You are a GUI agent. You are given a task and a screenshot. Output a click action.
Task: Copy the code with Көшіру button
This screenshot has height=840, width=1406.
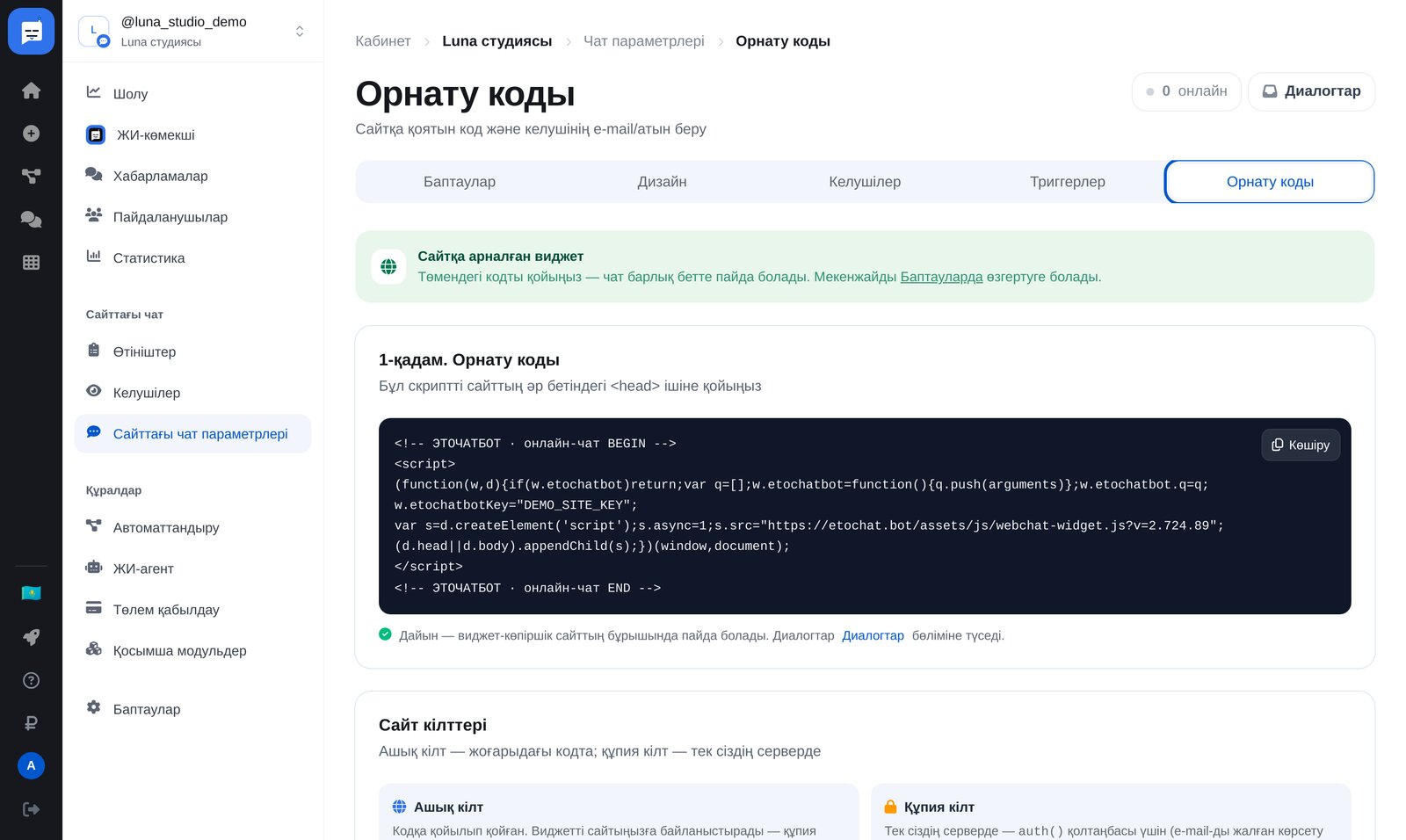1301,445
